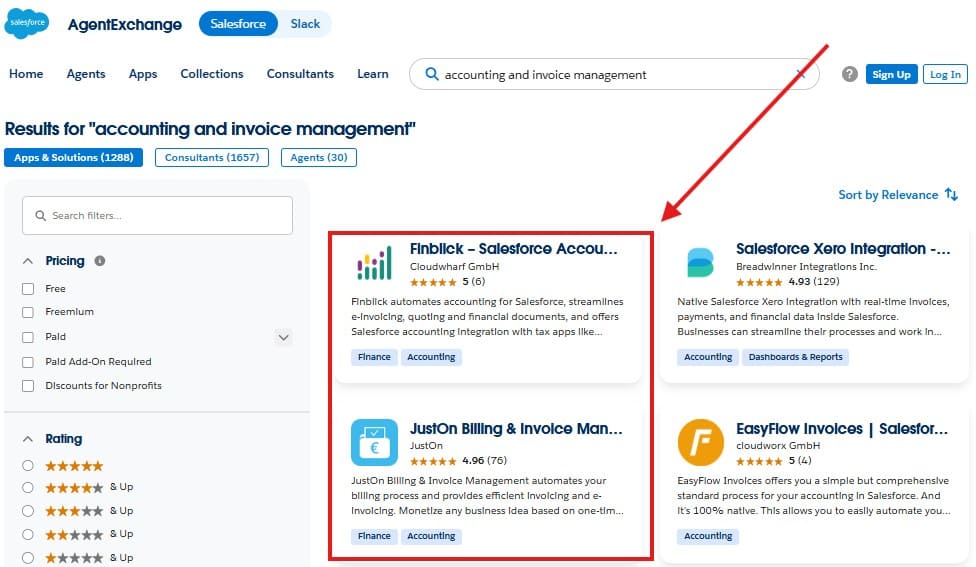Switch to the Slack toggle
Viewport: 976px width, 567px height.
pos(305,24)
